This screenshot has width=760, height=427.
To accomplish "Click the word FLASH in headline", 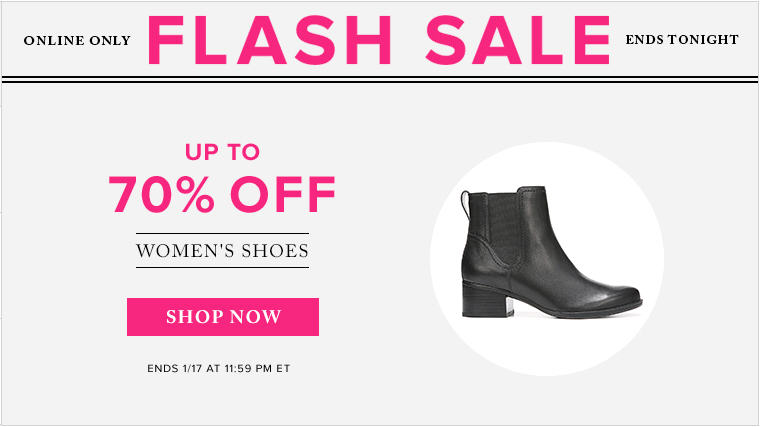I will coord(269,40).
